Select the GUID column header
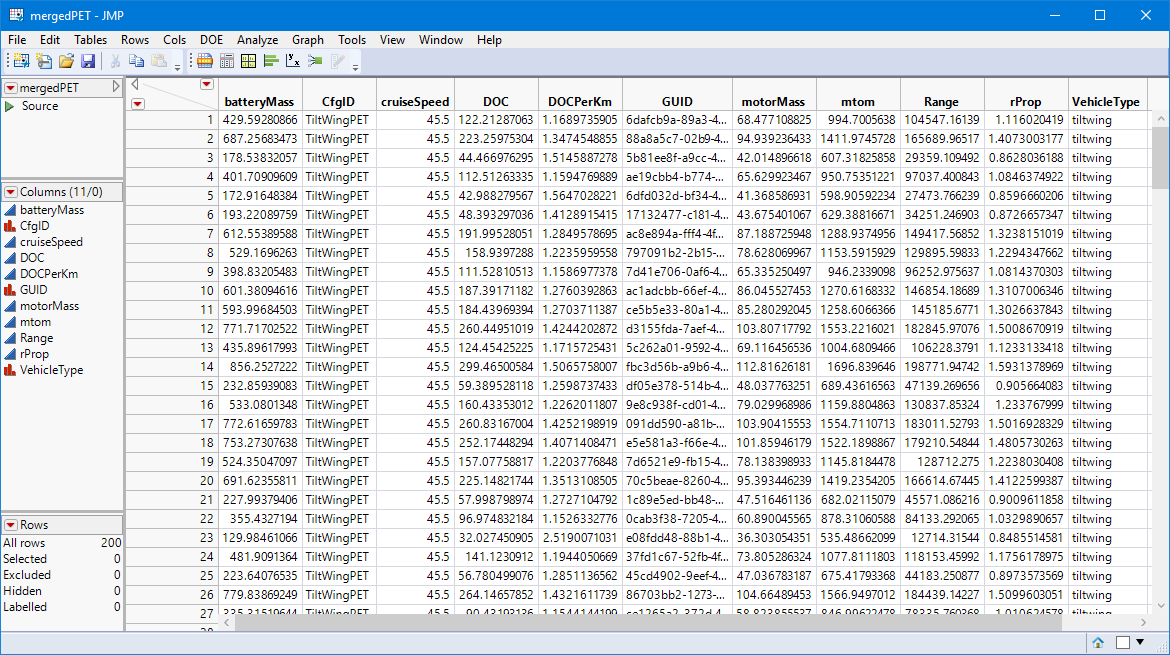Screen dimensions: 1170x655 coord(677,102)
